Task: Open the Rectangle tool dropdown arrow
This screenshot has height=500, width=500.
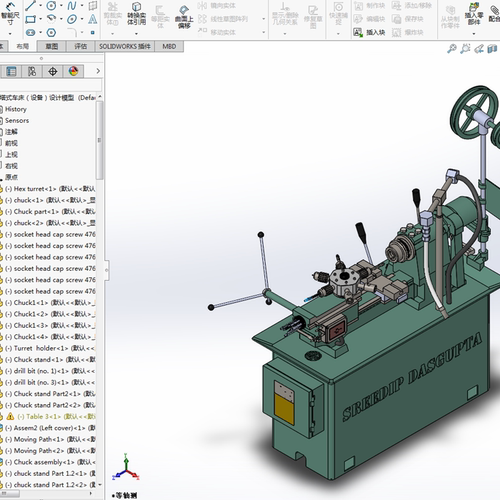Action: [40, 19]
